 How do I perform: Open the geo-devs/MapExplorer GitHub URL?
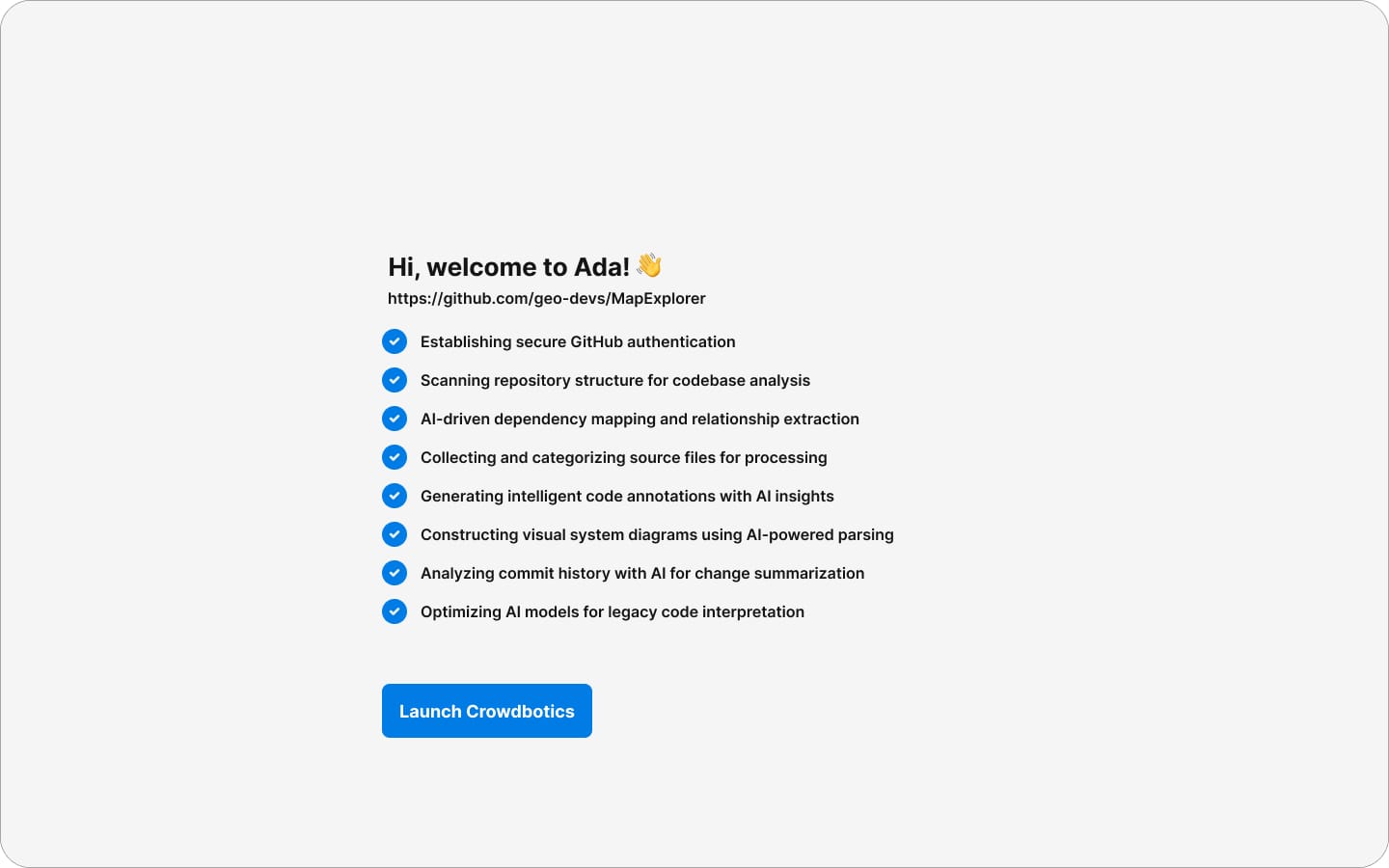tap(547, 299)
